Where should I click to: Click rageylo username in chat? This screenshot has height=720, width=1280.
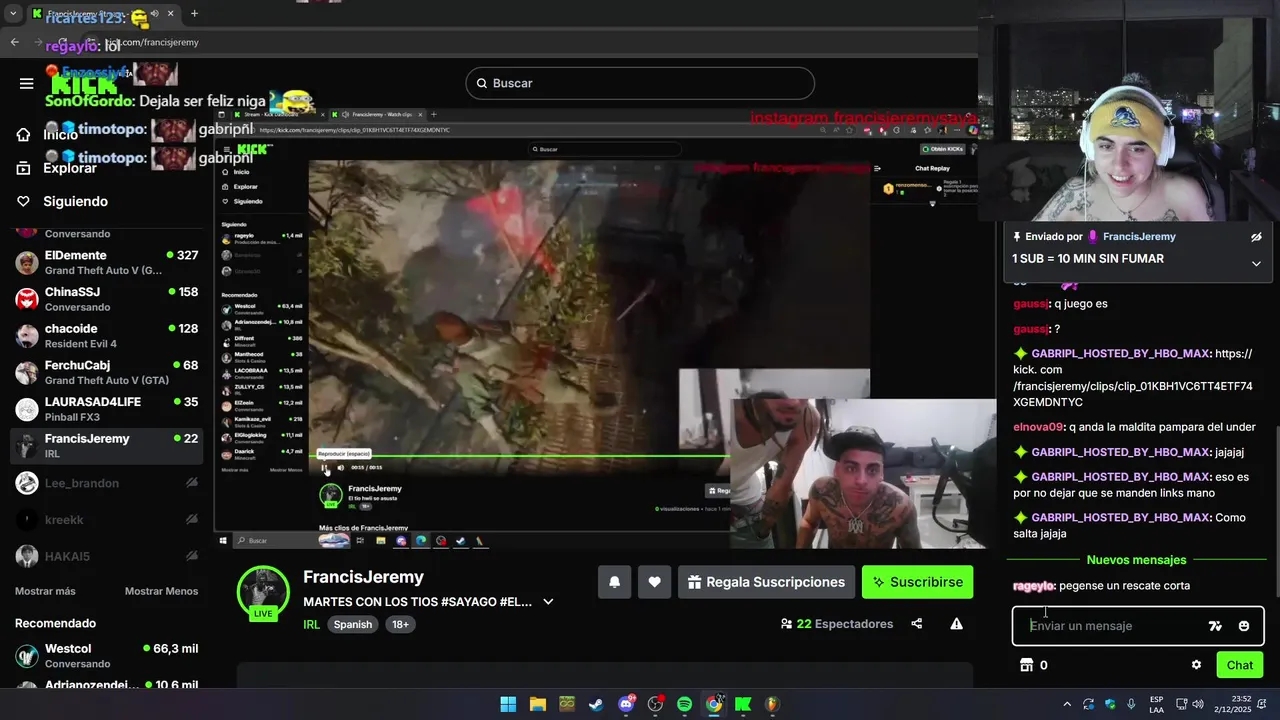coord(1033,586)
